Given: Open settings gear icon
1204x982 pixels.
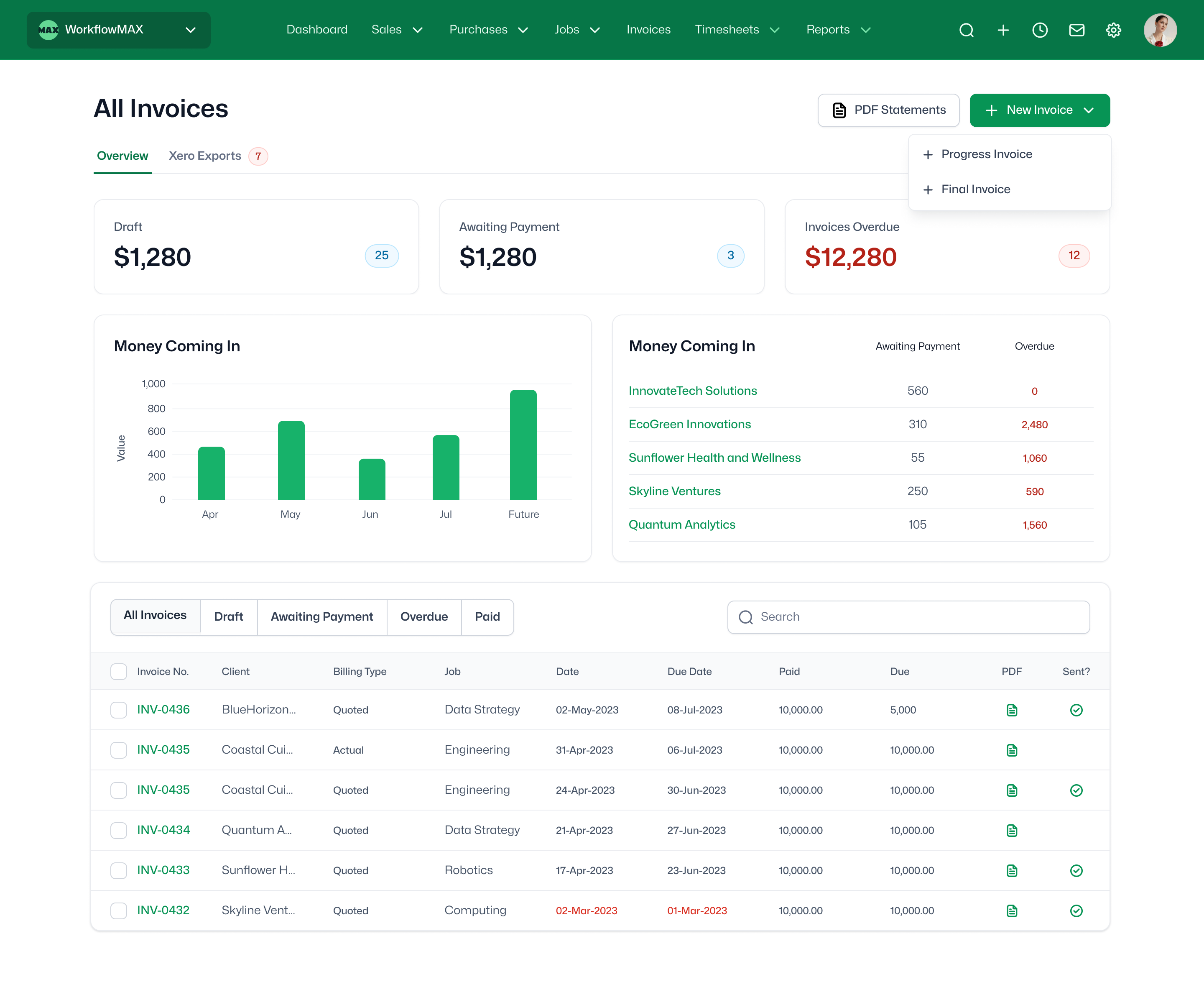Looking at the screenshot, I should pos(1113,30).
